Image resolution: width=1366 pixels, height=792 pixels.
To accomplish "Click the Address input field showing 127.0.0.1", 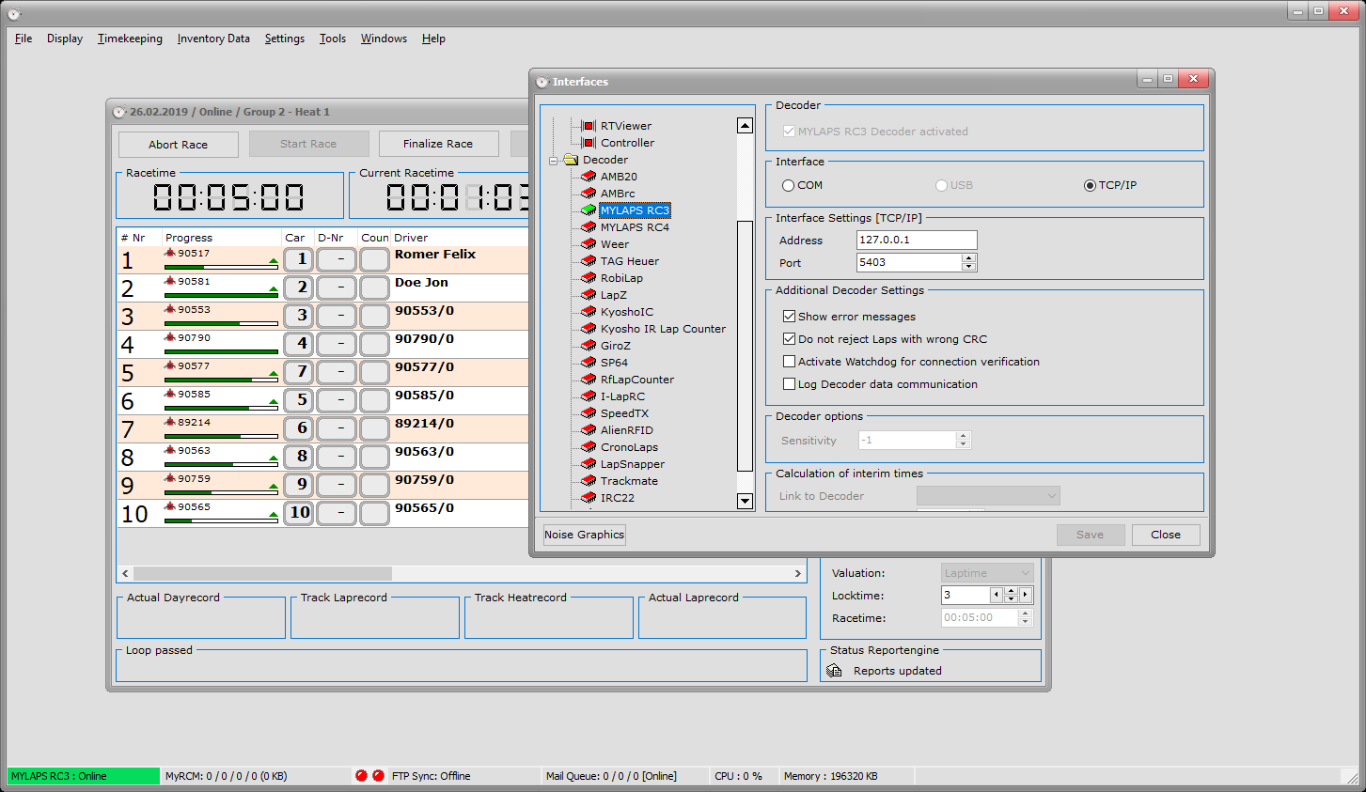I will pyautogui.click(x=916, y=240).
